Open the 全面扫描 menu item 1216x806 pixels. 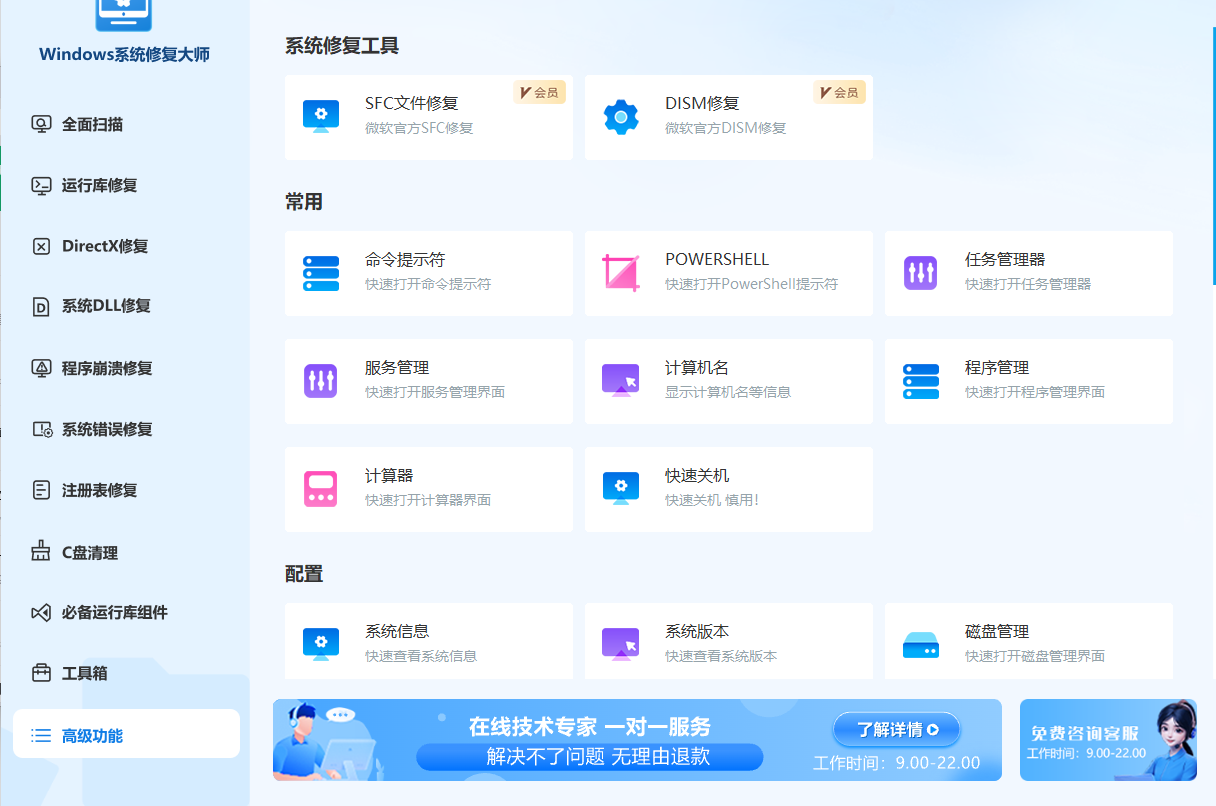(125, 124)
